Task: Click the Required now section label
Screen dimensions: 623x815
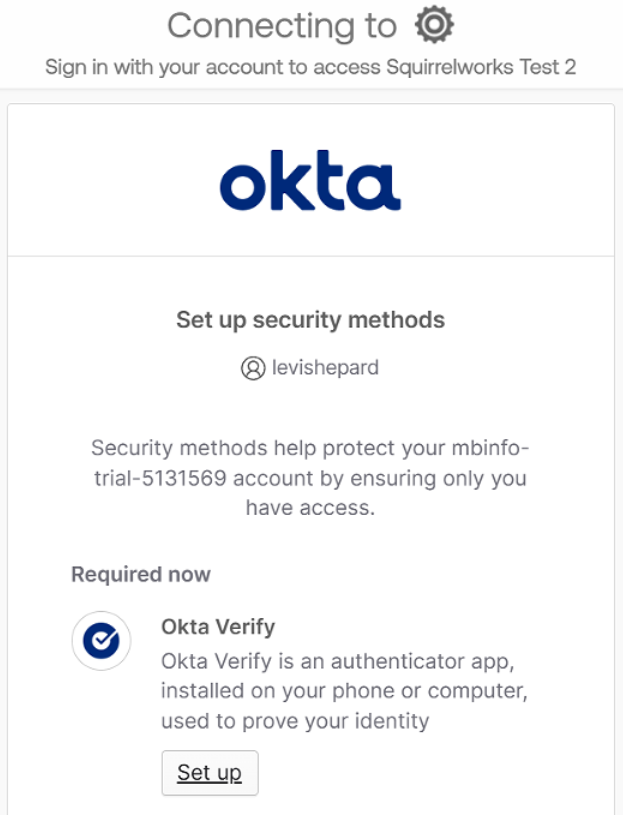Action: point(141,574)
